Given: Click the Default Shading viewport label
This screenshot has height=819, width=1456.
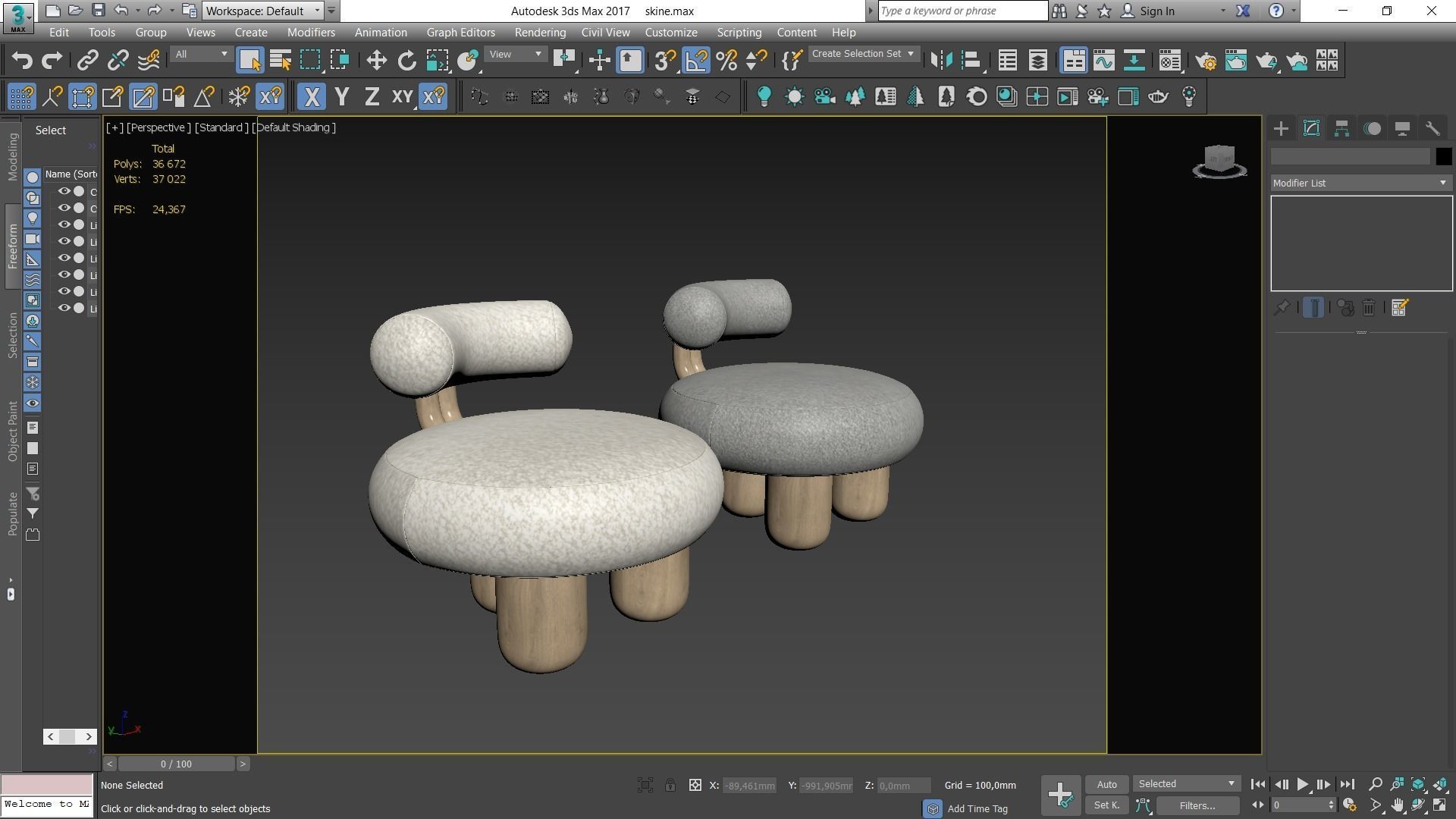Looking at the screenshot, I should (294, 127).
